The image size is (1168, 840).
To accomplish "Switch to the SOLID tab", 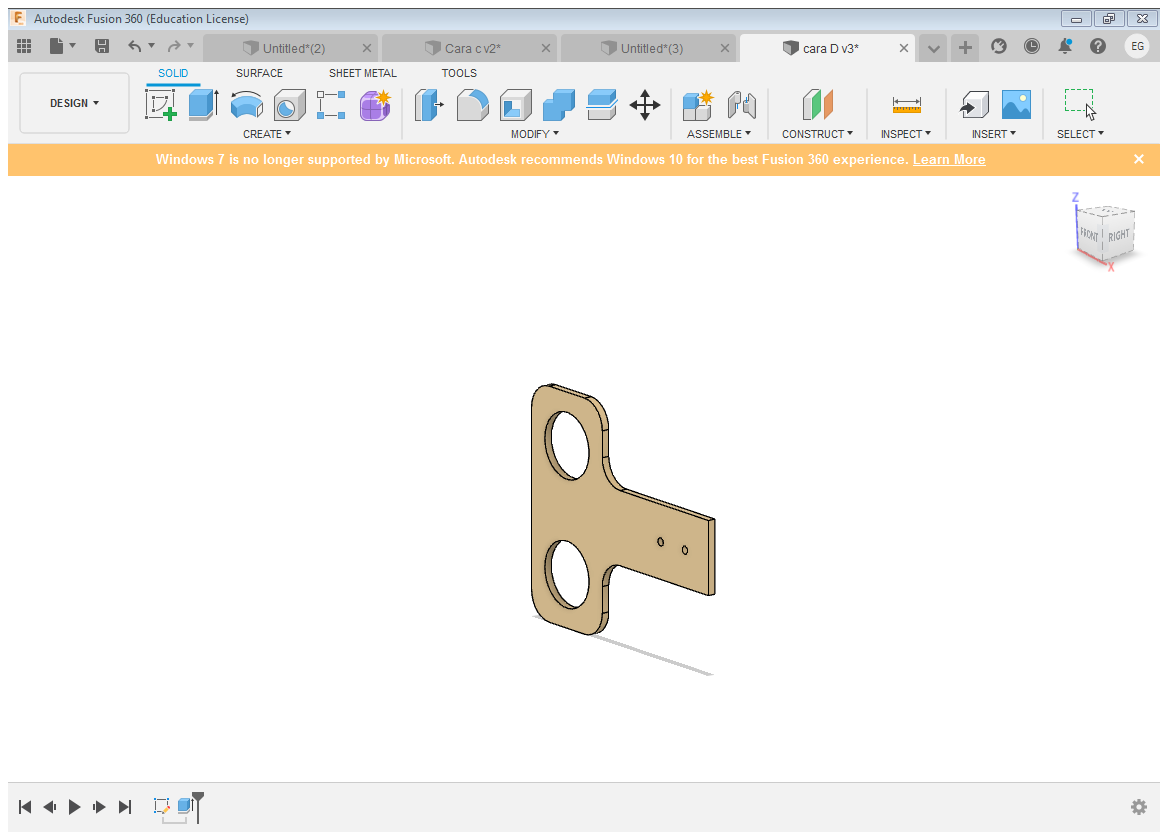I will [x=173, y=73].
